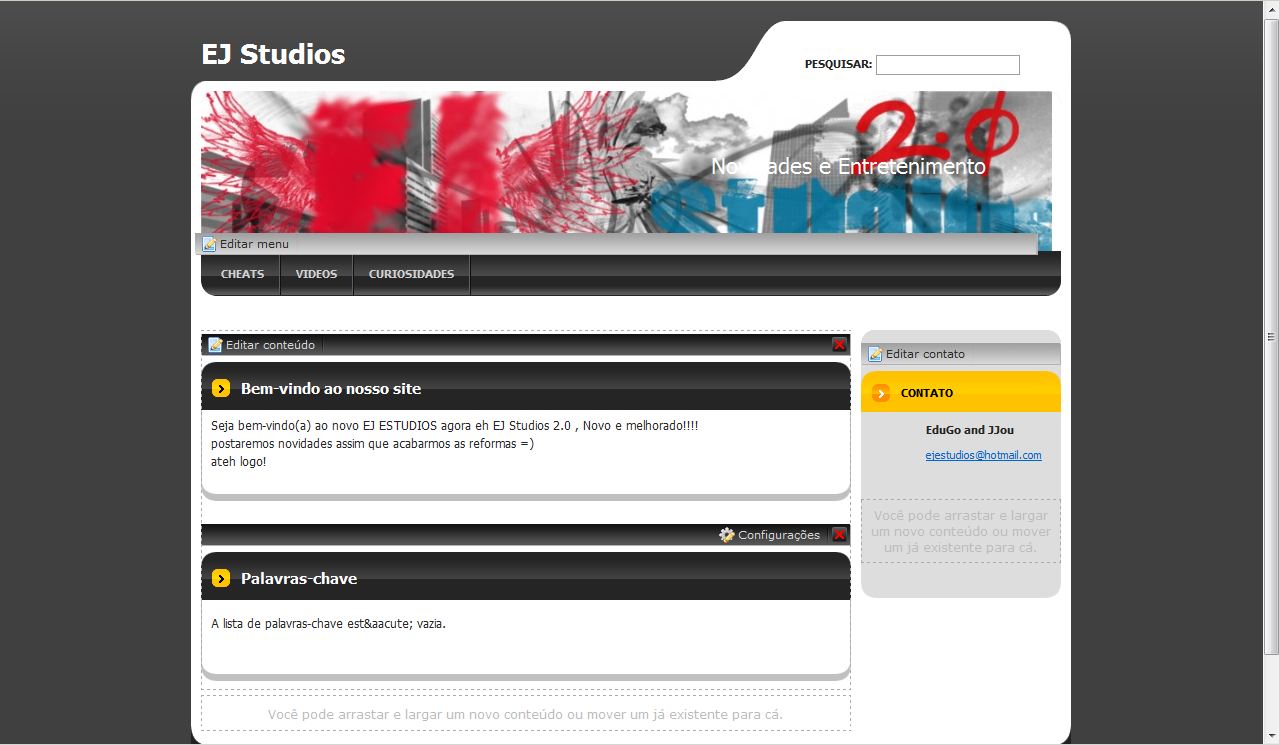Click the EJ Studios site title
This screenshot has height=745, width=1279.
click(x=273, y=54)
